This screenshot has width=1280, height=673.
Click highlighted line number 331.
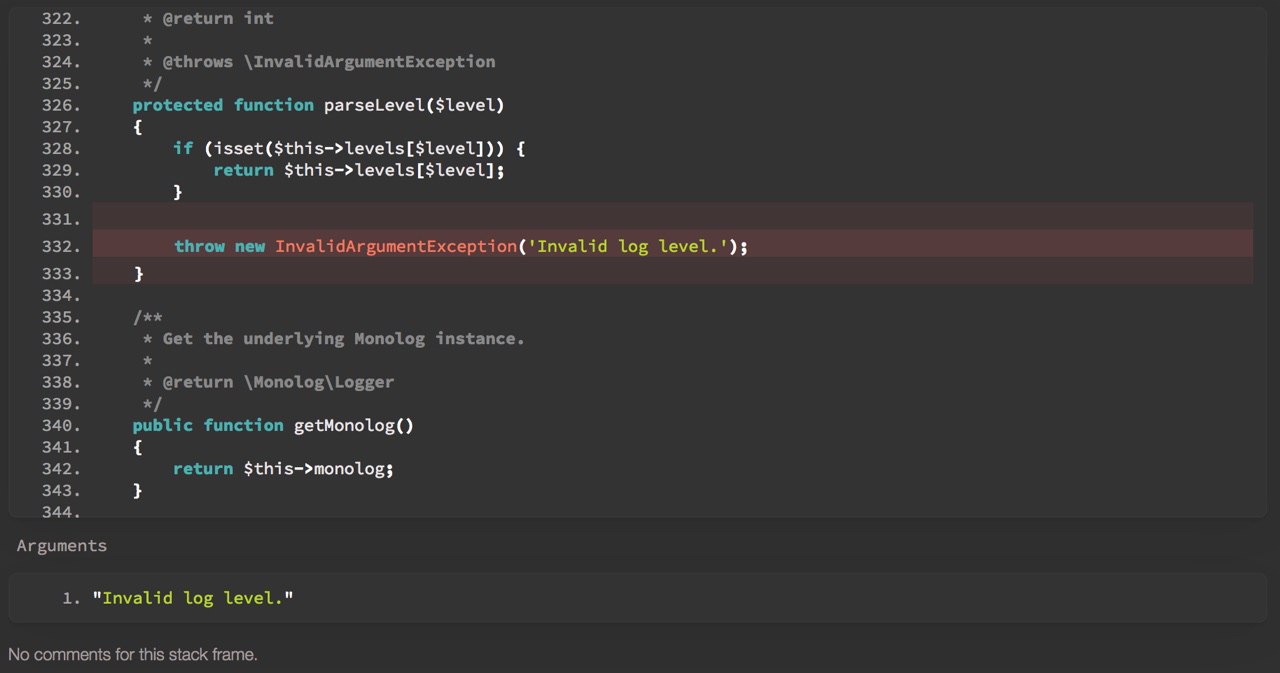point(60,219)
